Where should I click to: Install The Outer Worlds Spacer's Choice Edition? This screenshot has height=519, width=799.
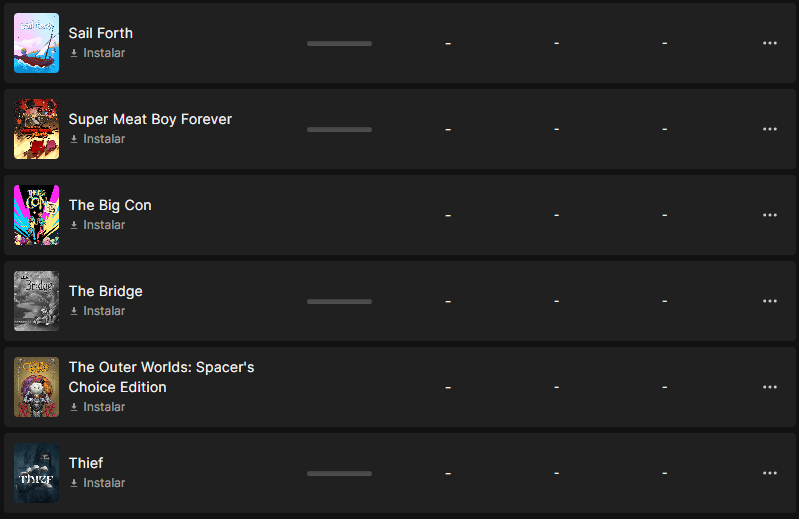tap(103, 407)
